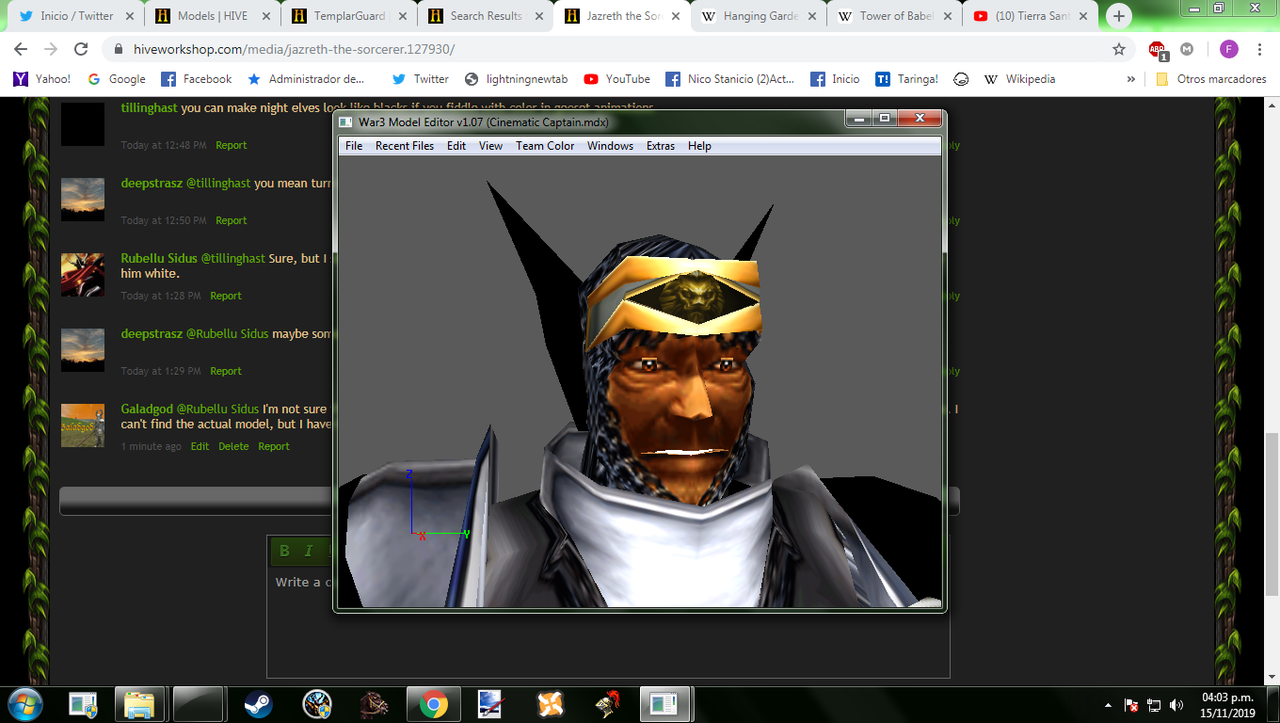Open a new Chrome tab
Screen dimensions: 1280x723
tap(1118, 16)
